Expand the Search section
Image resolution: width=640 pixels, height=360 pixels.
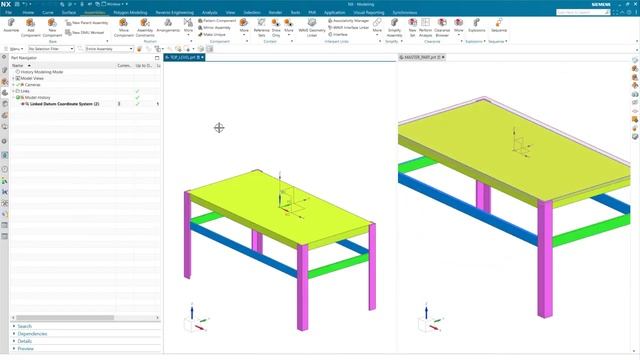[14, 327]
